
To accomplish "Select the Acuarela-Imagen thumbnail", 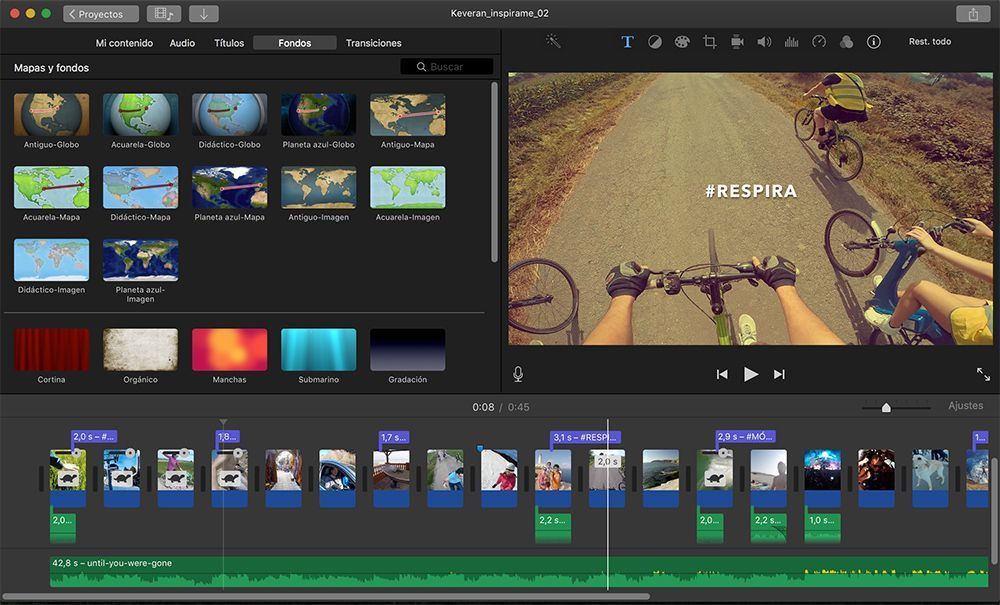I will (x=408, y=187).
